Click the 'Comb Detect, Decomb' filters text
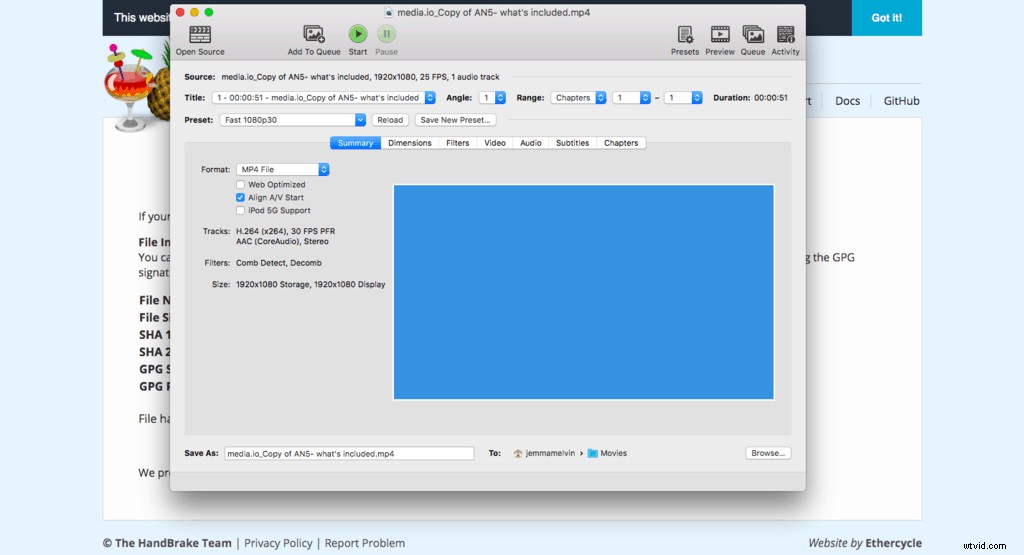Image resolution: width=1024 pixels, height=555 pixels. (x=279, y=263)
